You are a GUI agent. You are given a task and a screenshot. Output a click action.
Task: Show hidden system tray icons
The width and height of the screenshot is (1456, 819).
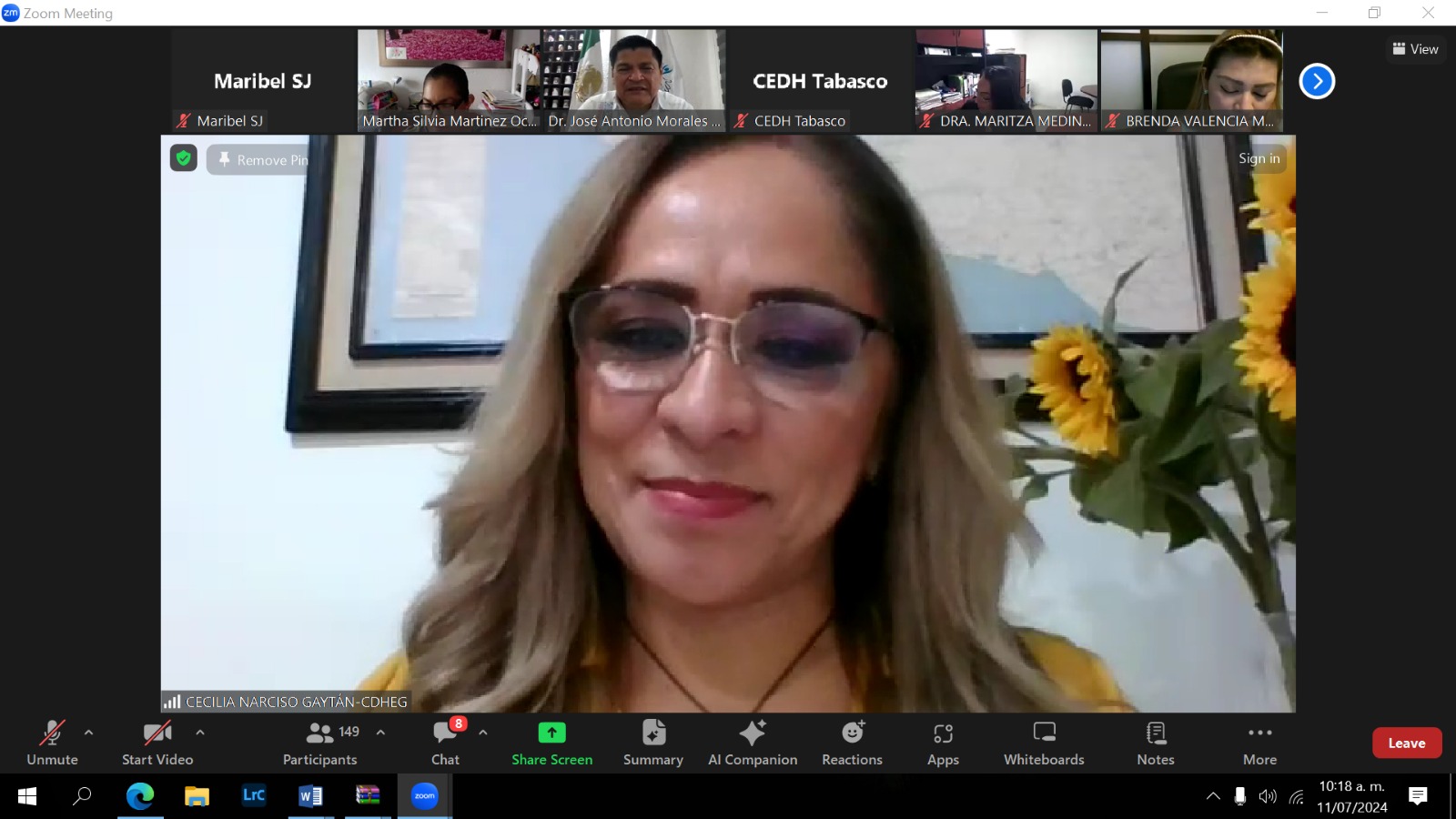(1213, 796)
